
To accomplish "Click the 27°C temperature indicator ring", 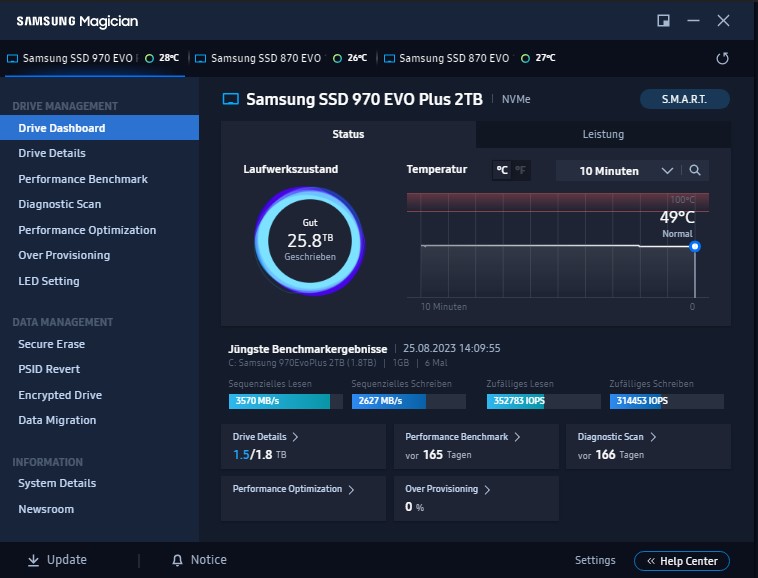I will tap(525, 58).
